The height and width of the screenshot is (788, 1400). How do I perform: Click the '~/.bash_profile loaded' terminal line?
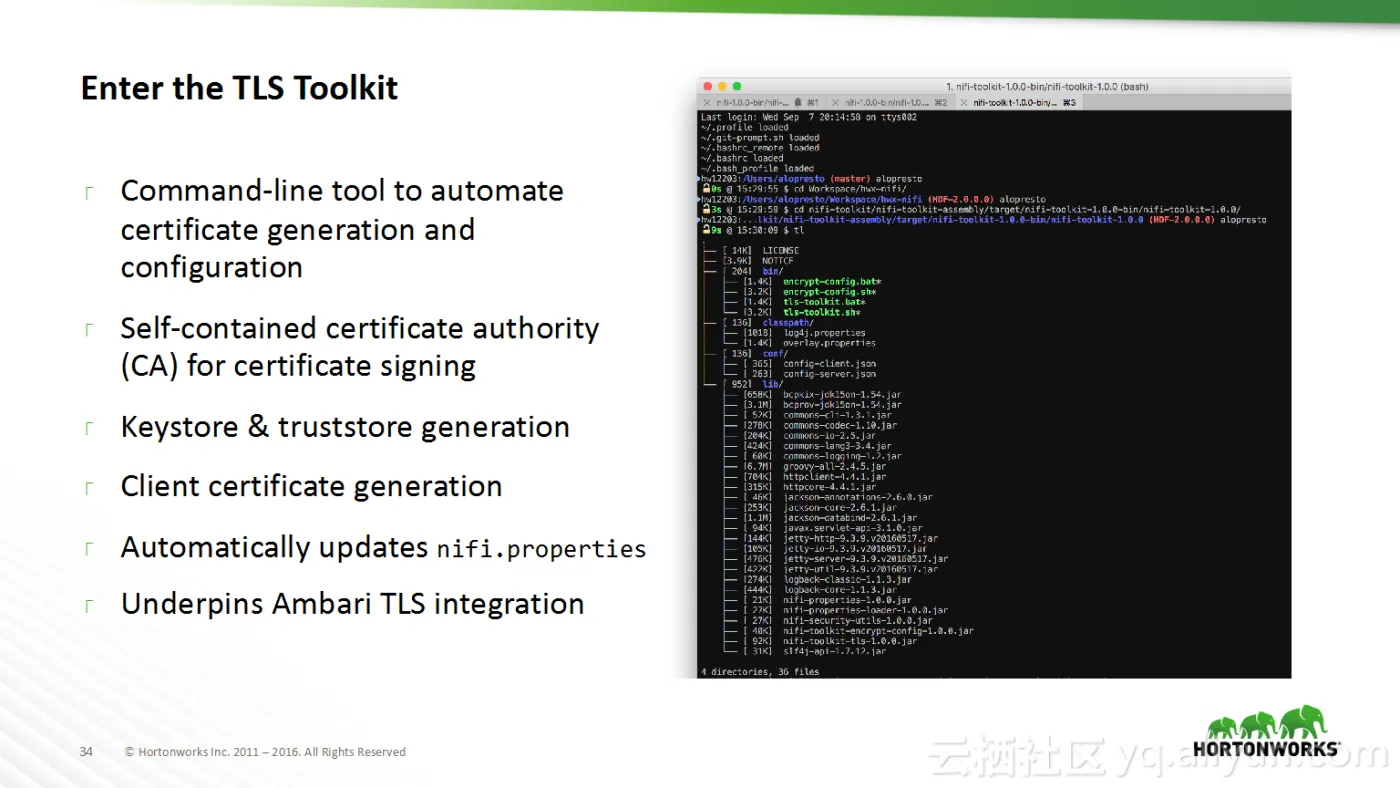[757, 169]
